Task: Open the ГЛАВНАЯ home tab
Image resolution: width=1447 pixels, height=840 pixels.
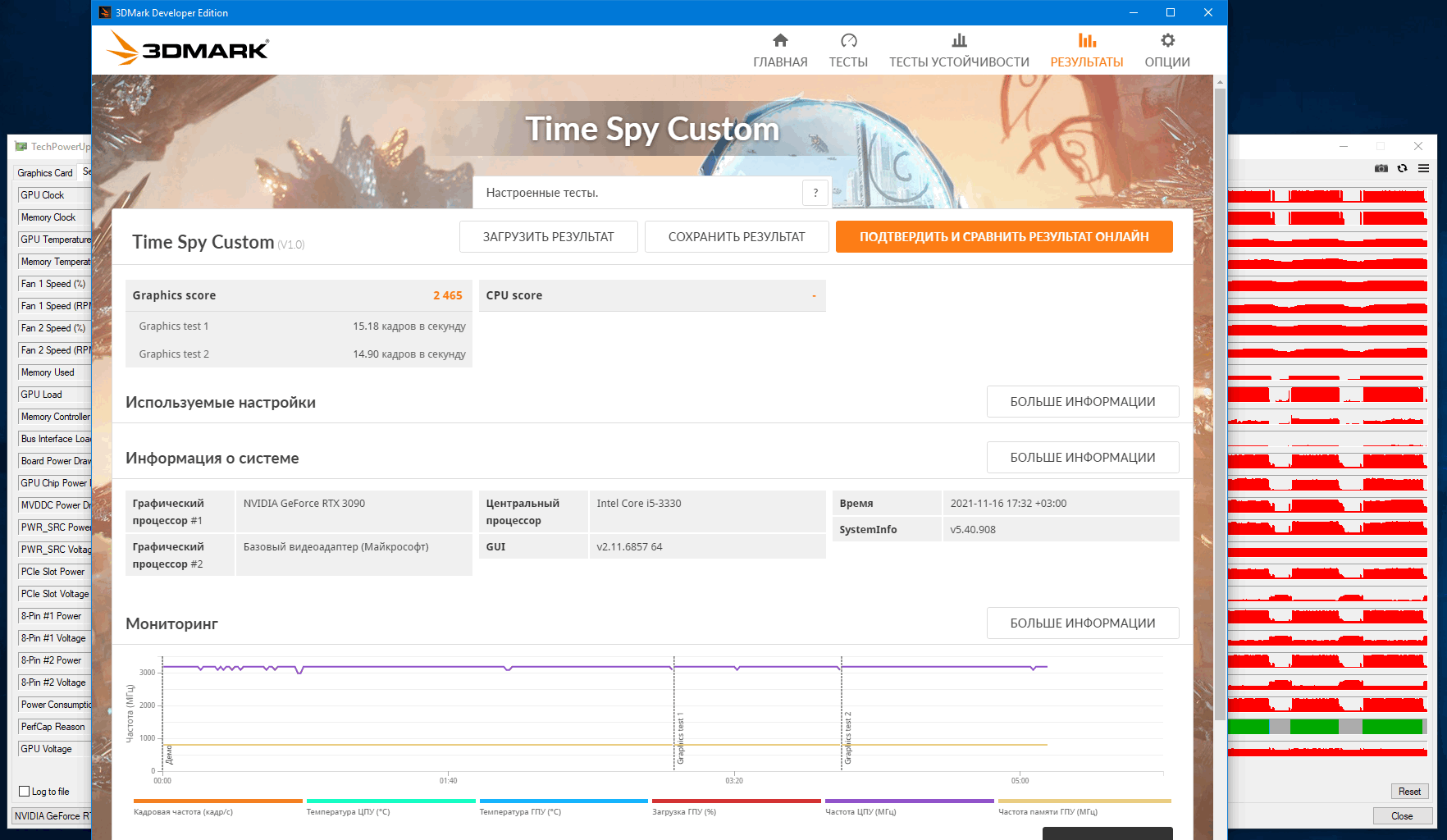Action: [780, 51]
